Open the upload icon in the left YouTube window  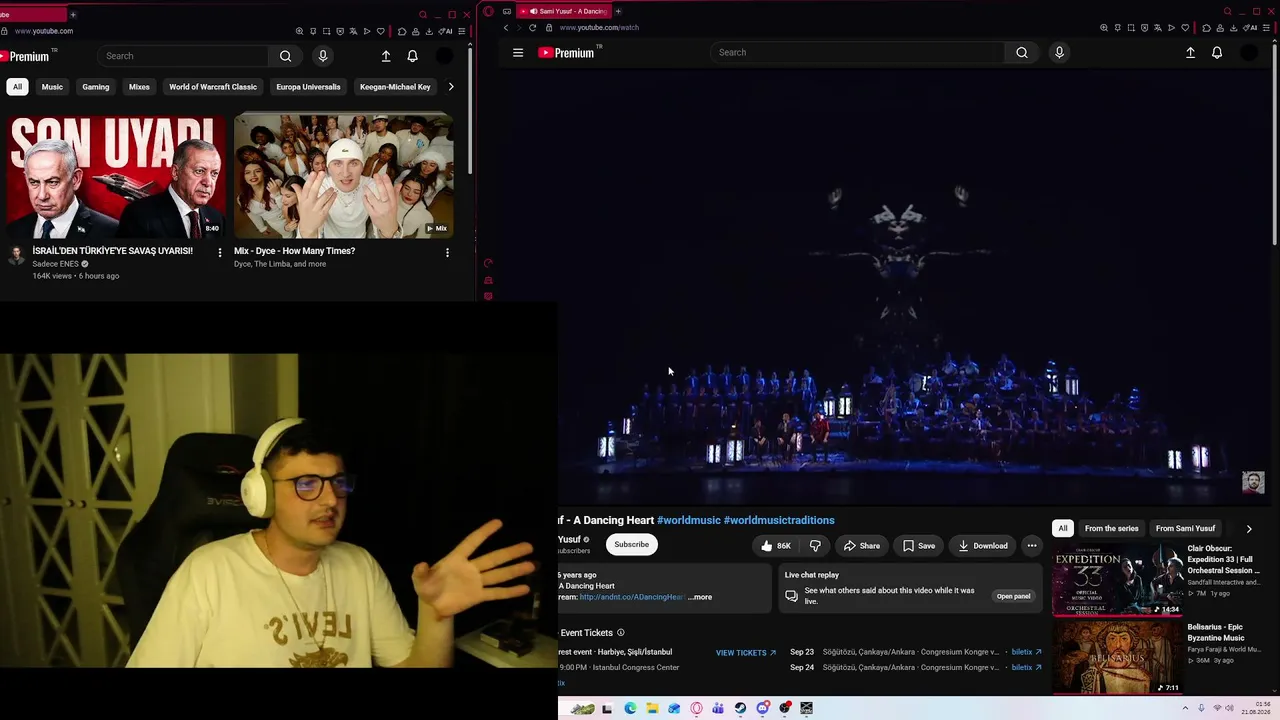pyautogui.click(x=386, y=56)
